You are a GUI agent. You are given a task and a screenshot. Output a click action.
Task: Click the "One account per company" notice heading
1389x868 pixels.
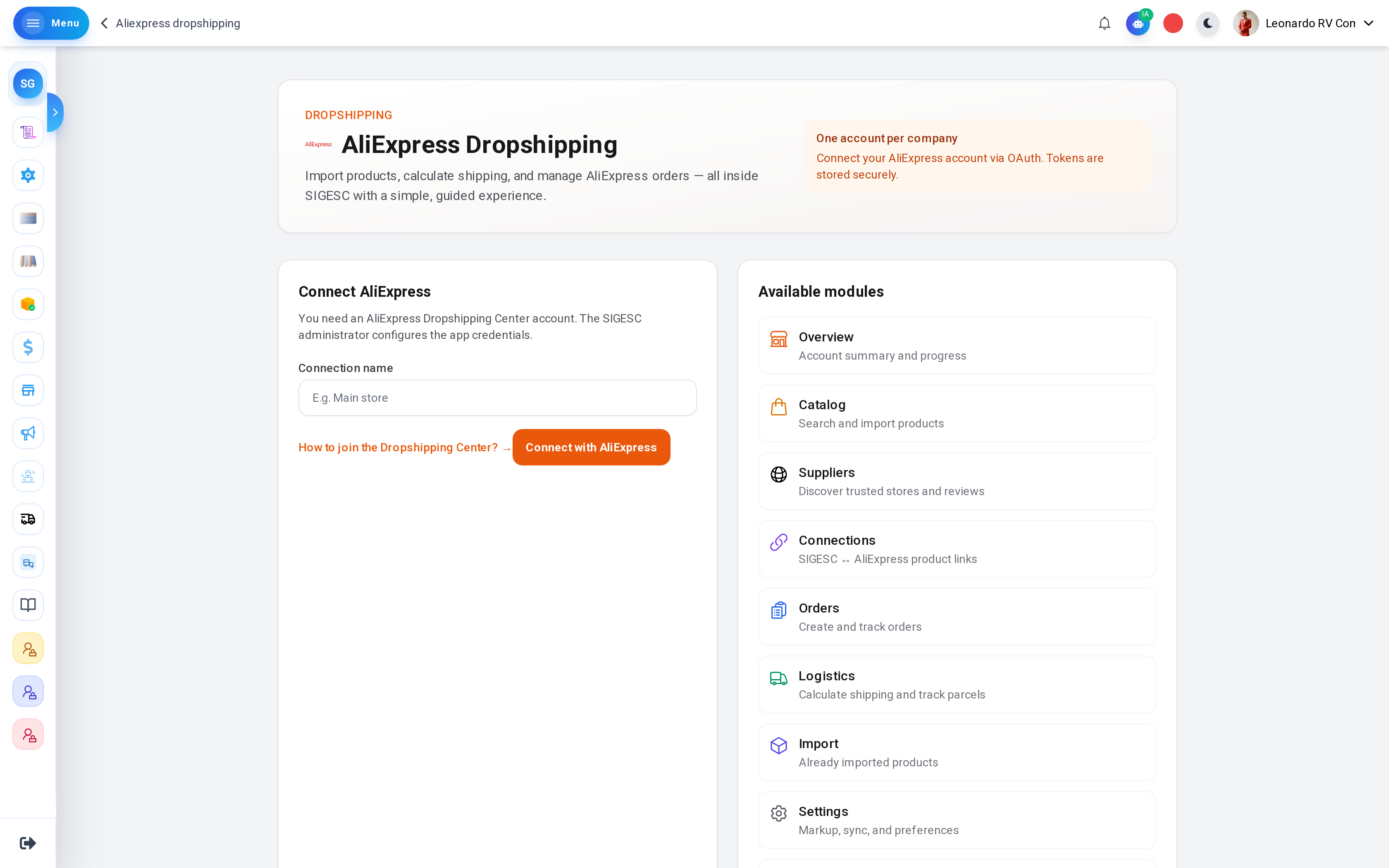pos(887,138)
